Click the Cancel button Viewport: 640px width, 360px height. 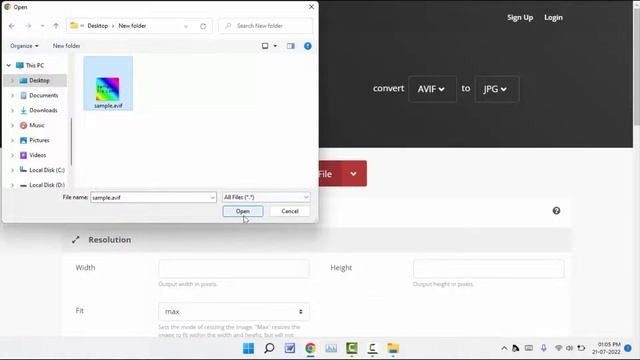(290, 211)
